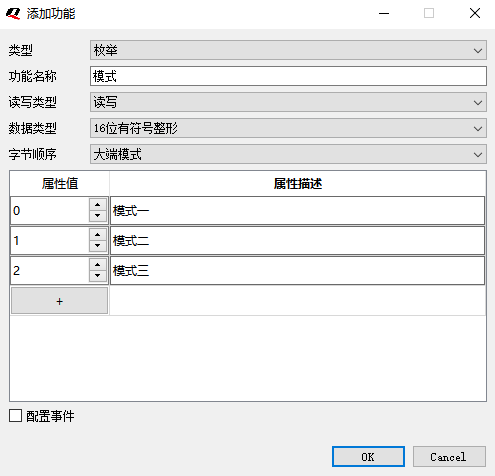
Task: Edit the 模式三 description field
Action: tap(297, 270)
